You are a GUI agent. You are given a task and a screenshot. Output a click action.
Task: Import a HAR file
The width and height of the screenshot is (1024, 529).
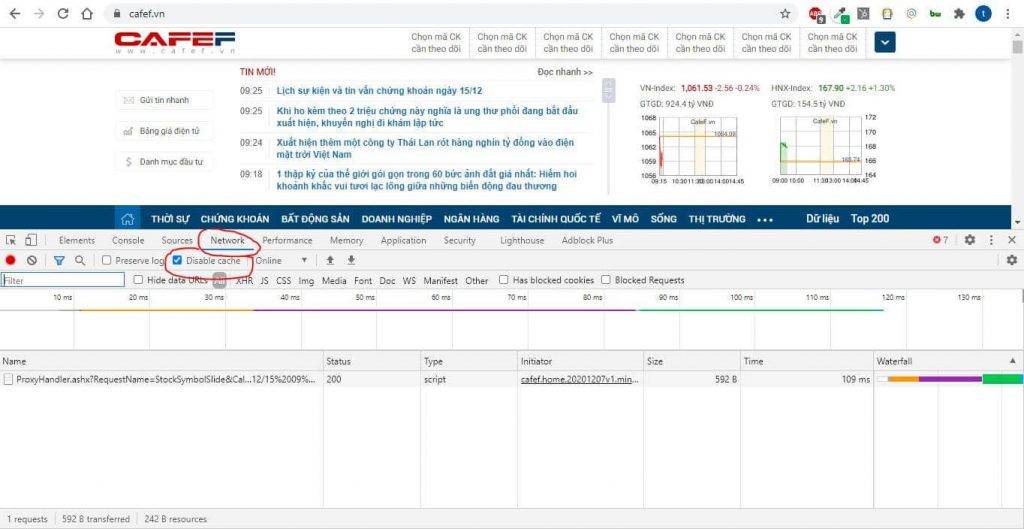pyautogui.click(x=330, y=261)
